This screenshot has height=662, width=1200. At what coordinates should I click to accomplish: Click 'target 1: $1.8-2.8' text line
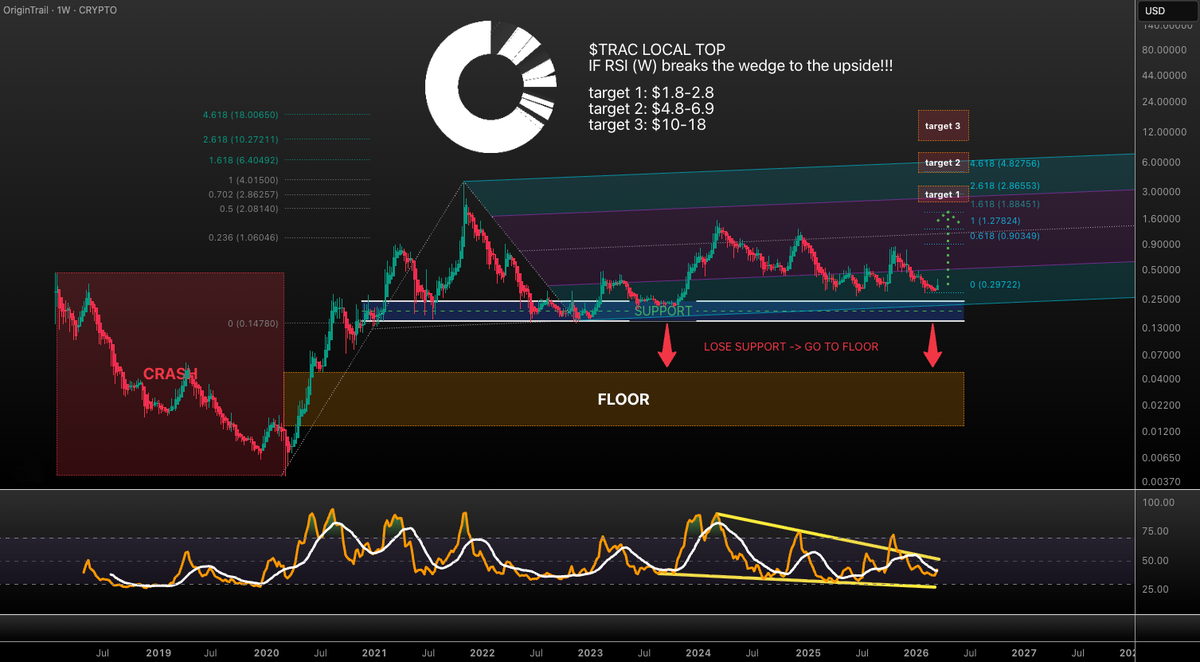click(651, 91)
